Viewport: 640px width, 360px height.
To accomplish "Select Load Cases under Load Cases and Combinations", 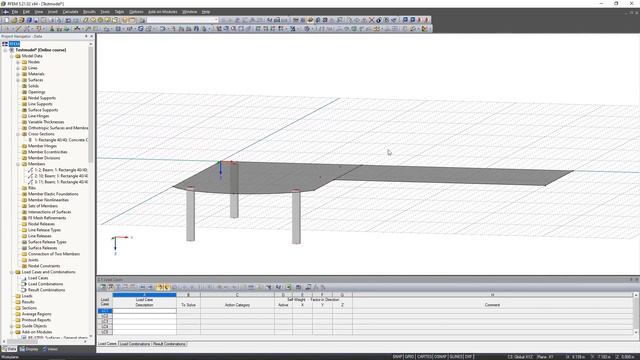I will pyautogui.click(x=38, y=278).
